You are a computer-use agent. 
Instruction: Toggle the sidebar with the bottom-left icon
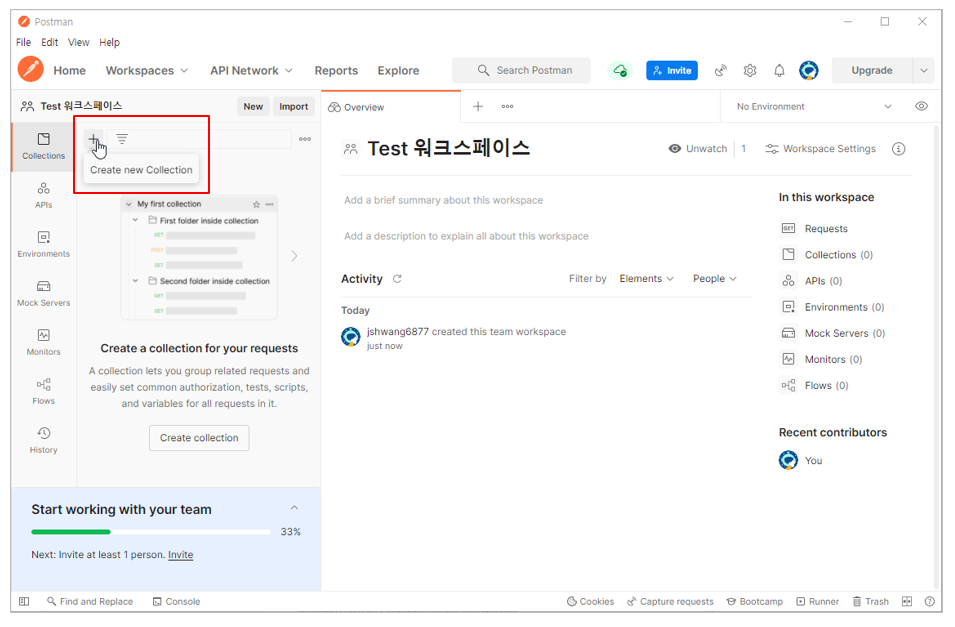coord(24,602)
